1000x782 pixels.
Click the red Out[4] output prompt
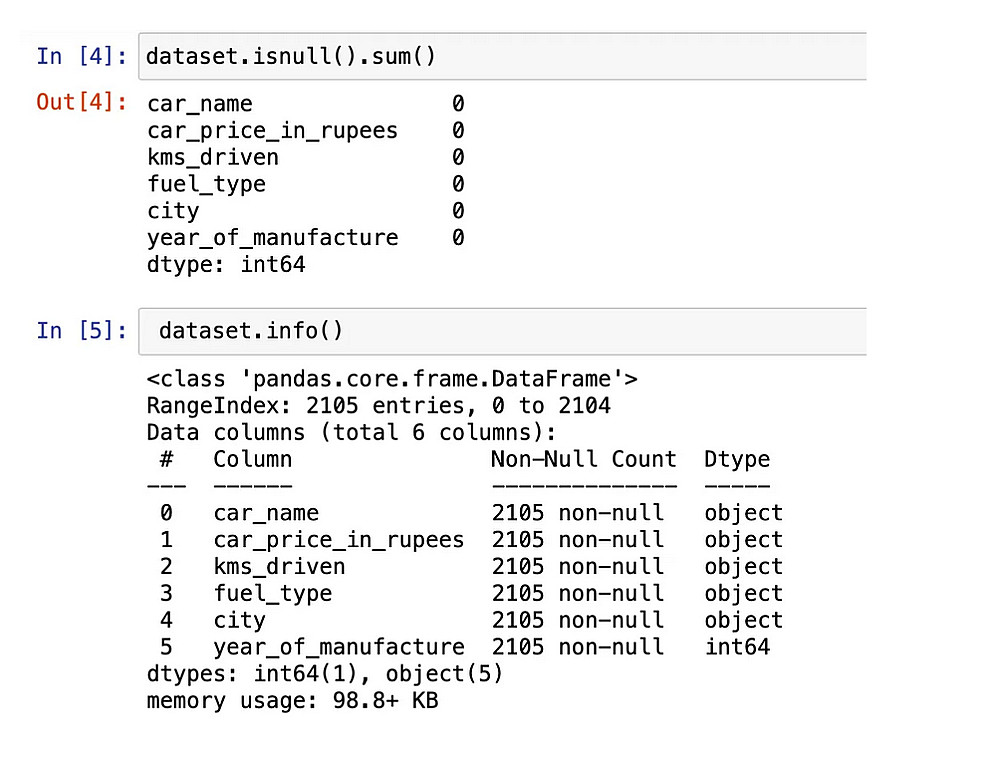pos(81,102)
